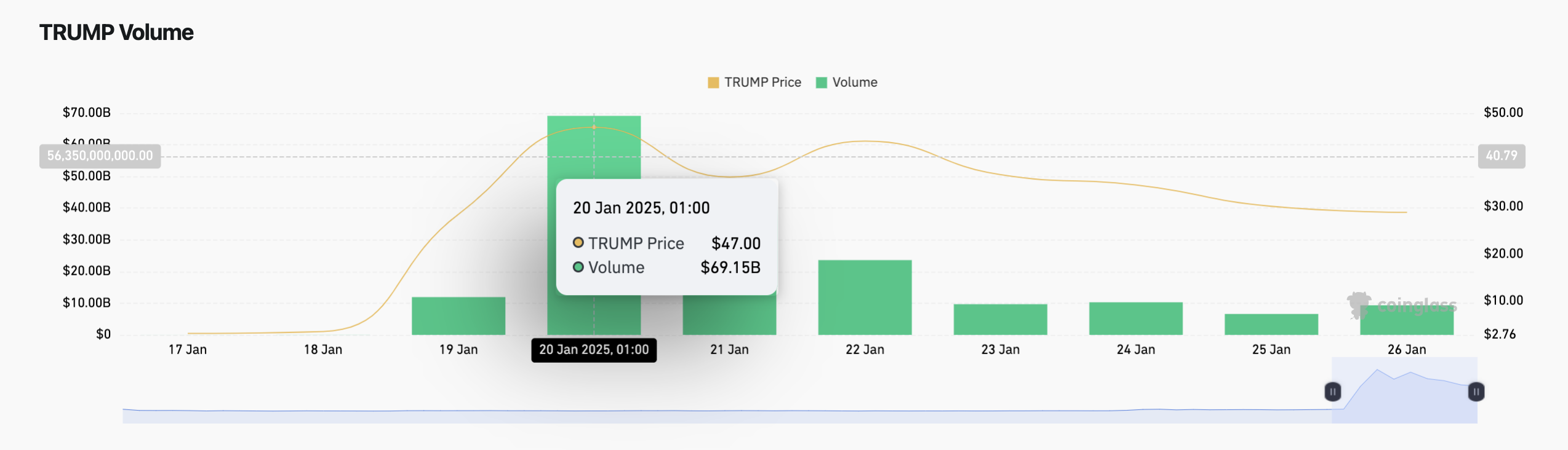
Task: Select the 24 Jan volume bar
Action: pos(1135,318)
